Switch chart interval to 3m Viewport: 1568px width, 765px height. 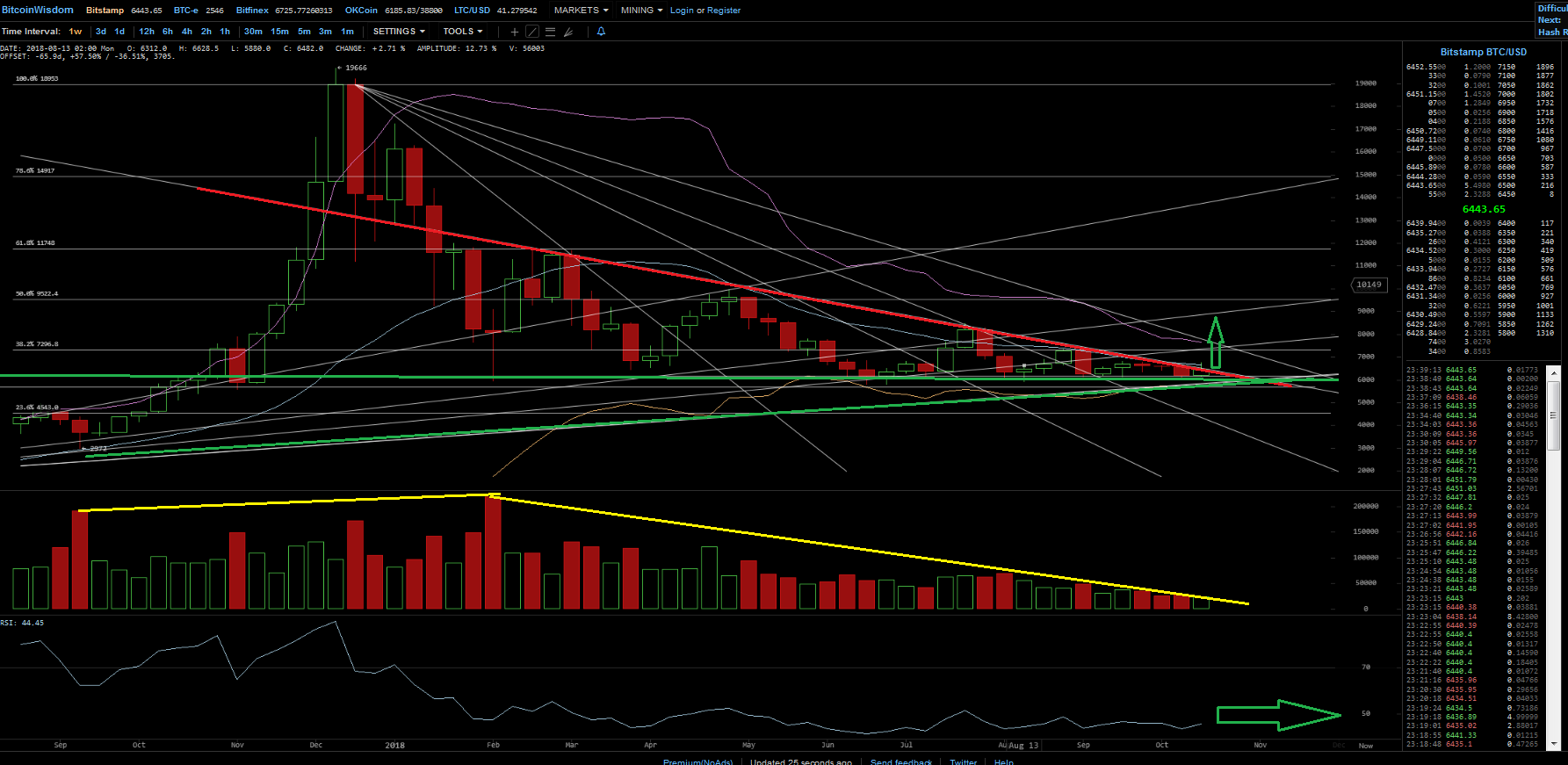click(325, 32)
